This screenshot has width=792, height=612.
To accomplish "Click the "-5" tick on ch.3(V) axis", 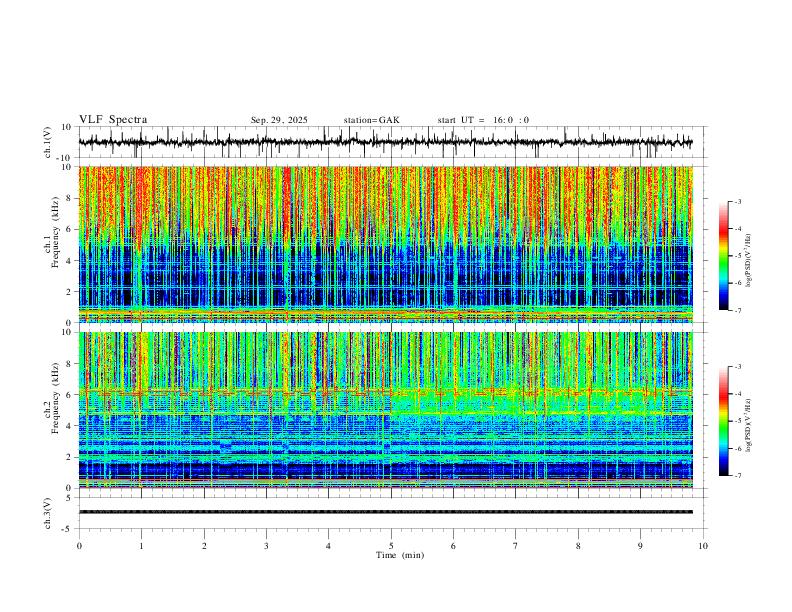I will click(x=68, y=529).
